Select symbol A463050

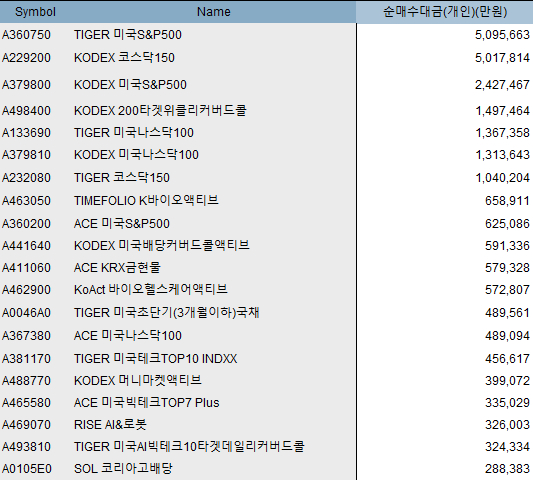[26, 201]
